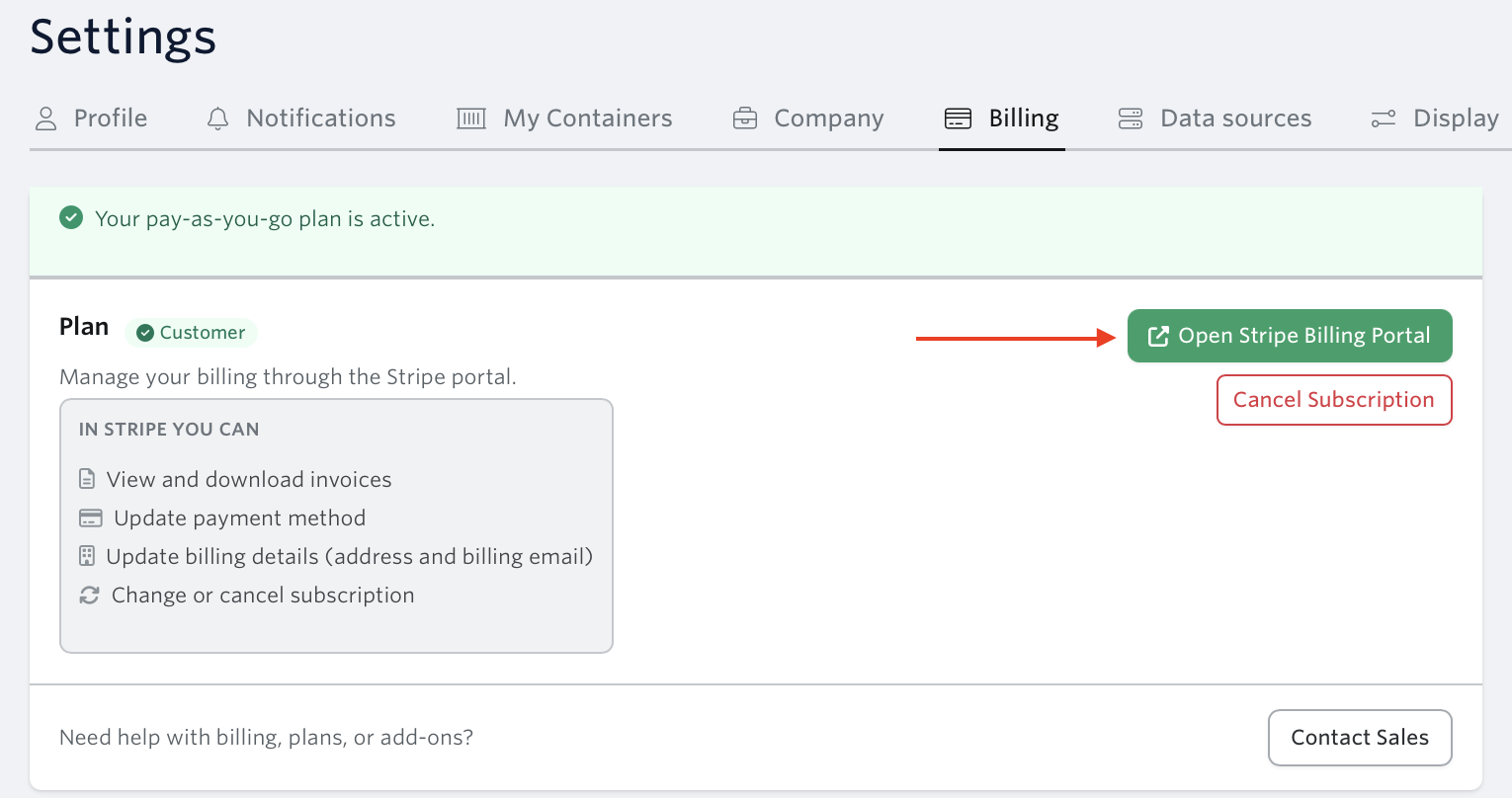Click the Billing credit card icon
The height and width of the screenshot is (798, 1512).
[959, 119]
